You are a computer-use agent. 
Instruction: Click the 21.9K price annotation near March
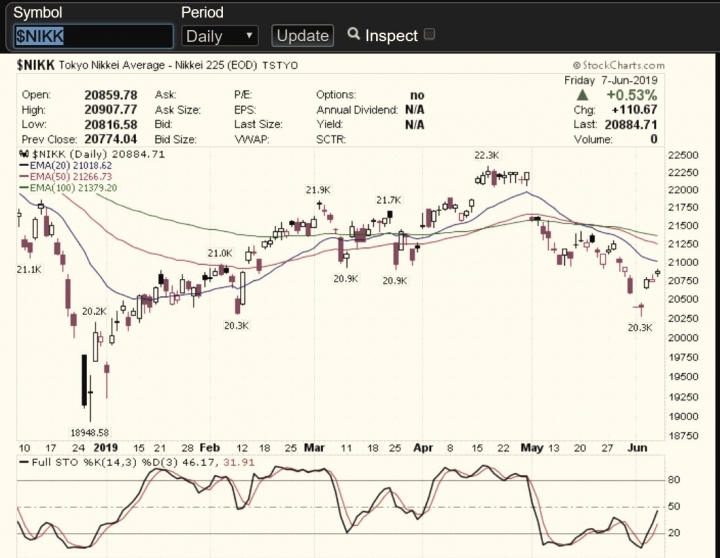pos(319,190)
